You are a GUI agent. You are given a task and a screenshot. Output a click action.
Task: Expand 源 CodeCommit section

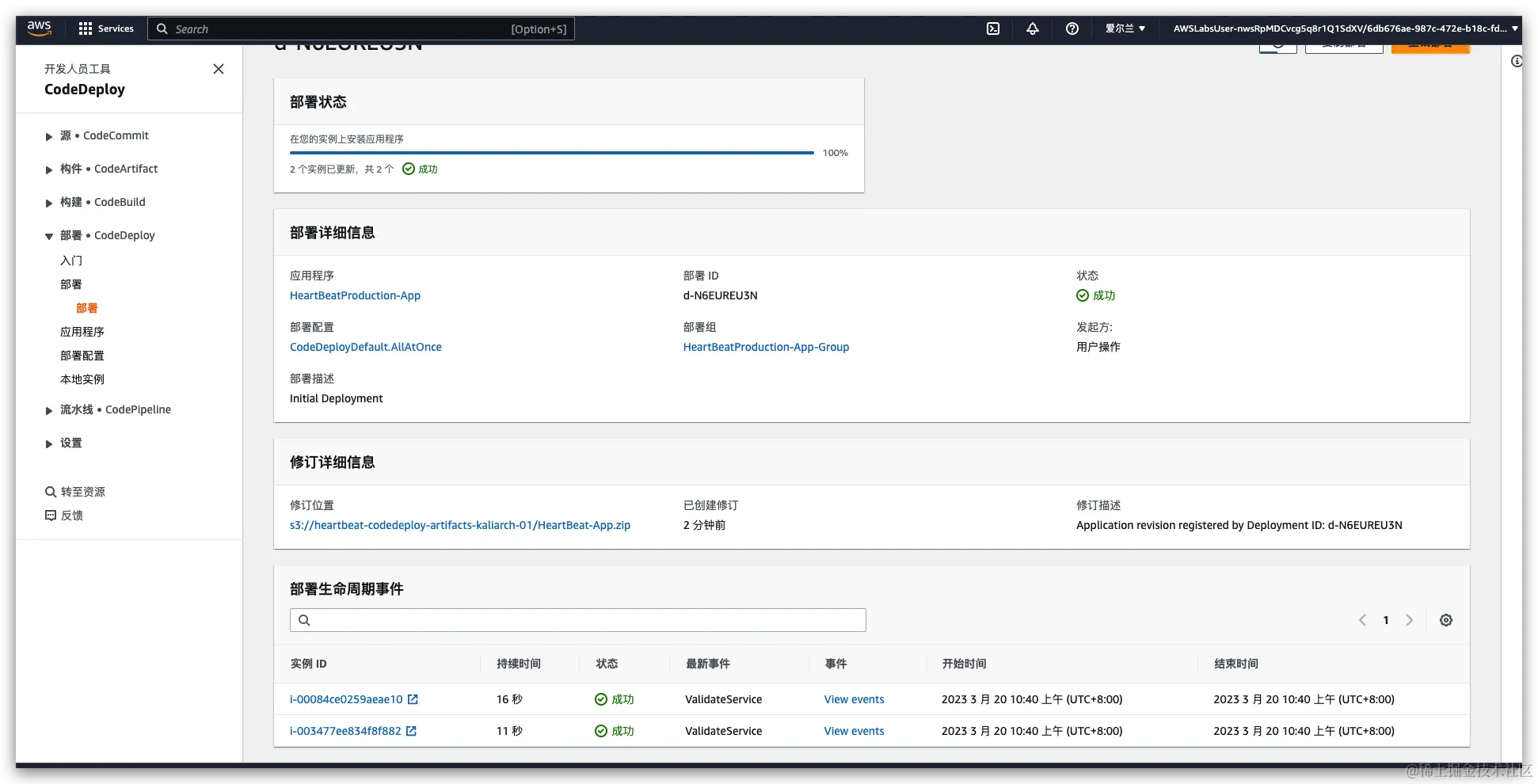[x=49, y=136]
